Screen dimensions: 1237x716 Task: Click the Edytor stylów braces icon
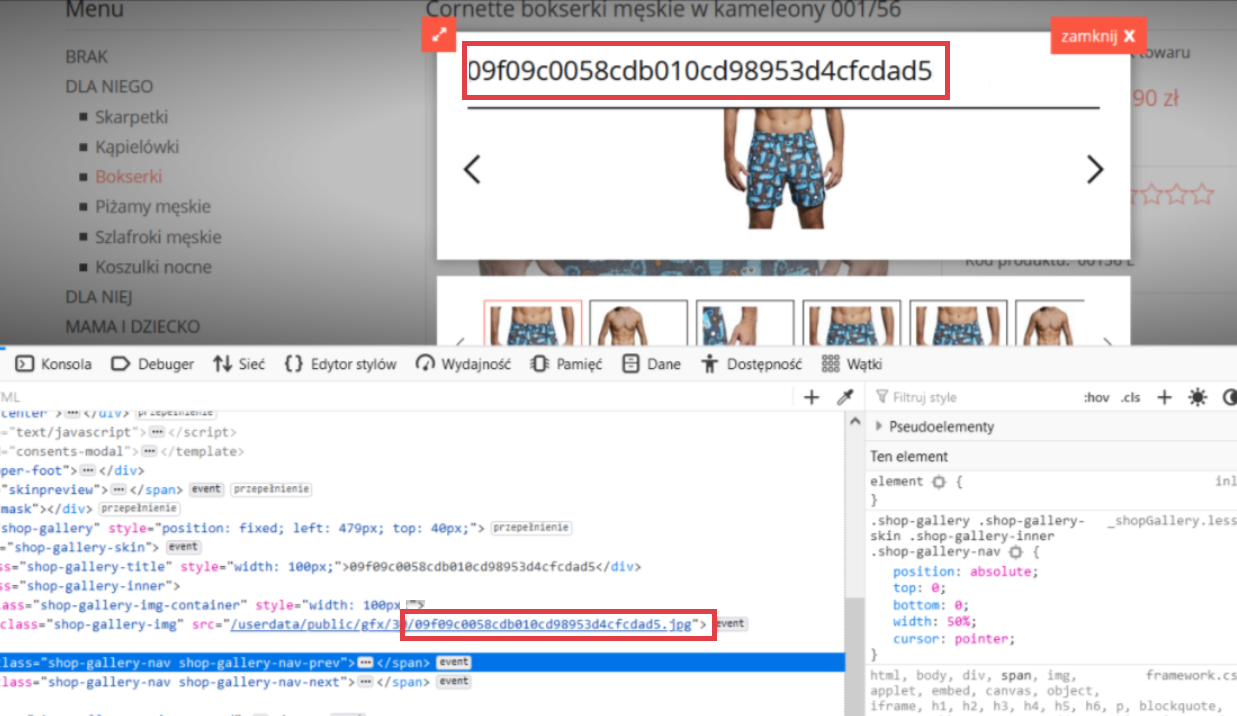click(x=294, y=364)
